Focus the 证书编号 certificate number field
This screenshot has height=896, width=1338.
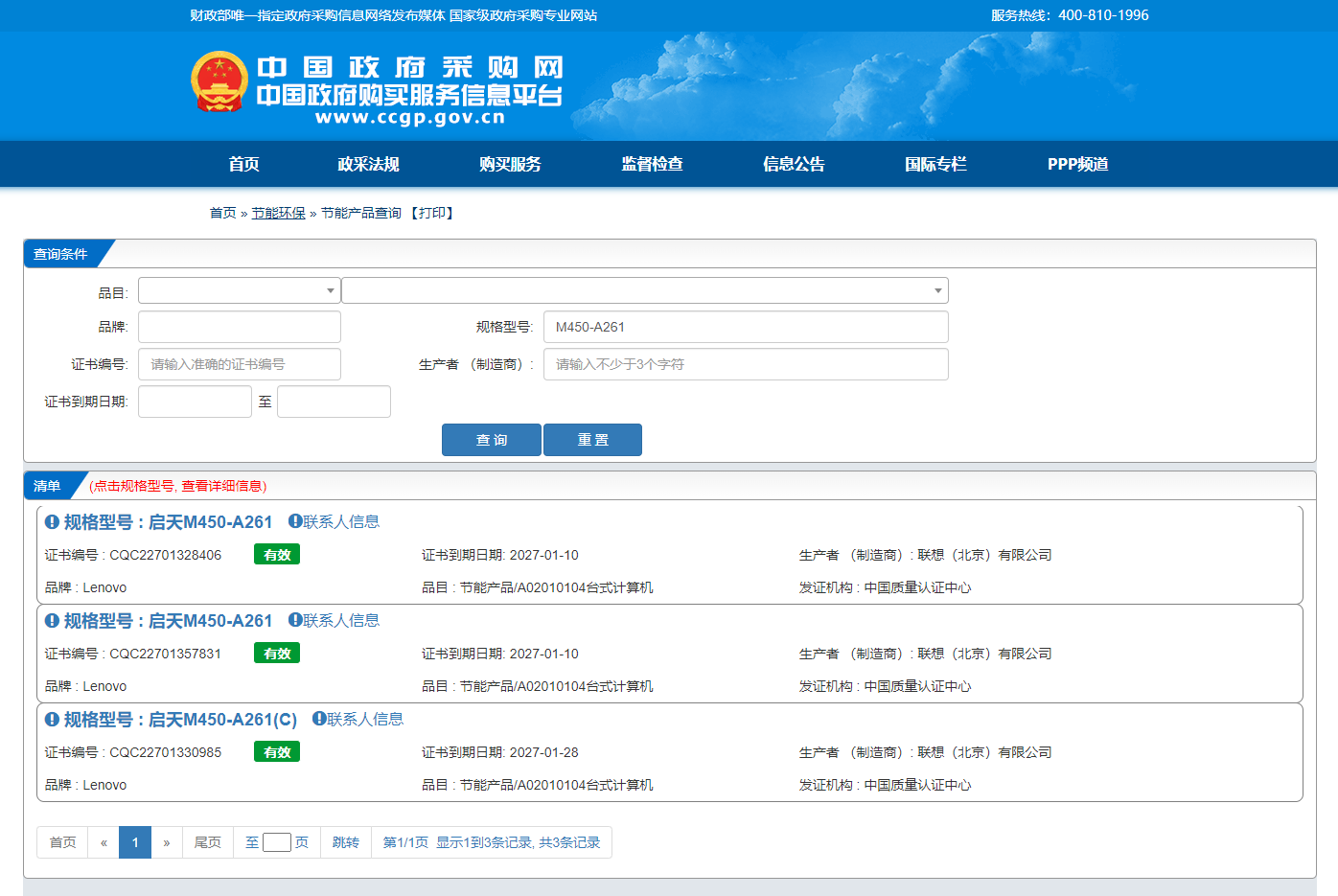(240, 364)
